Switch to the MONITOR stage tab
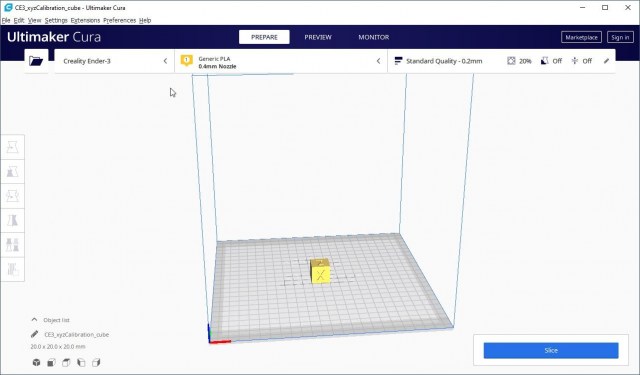 373,37
